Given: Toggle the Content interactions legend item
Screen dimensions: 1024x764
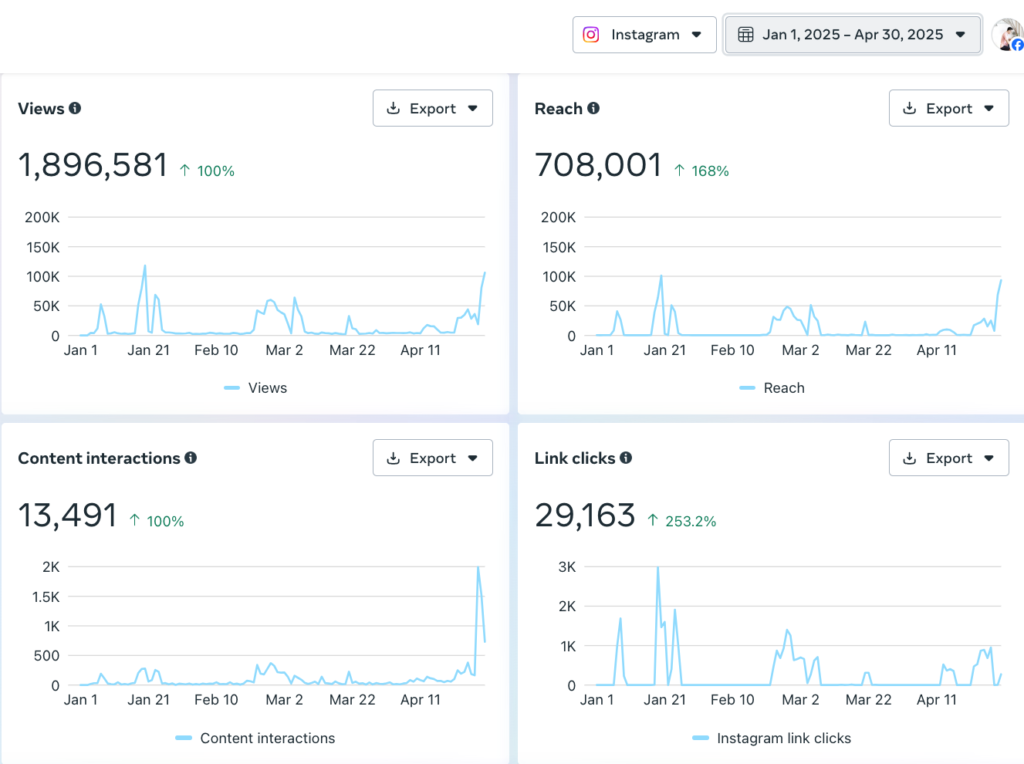Looking at the screenshot, I should 255,738.
